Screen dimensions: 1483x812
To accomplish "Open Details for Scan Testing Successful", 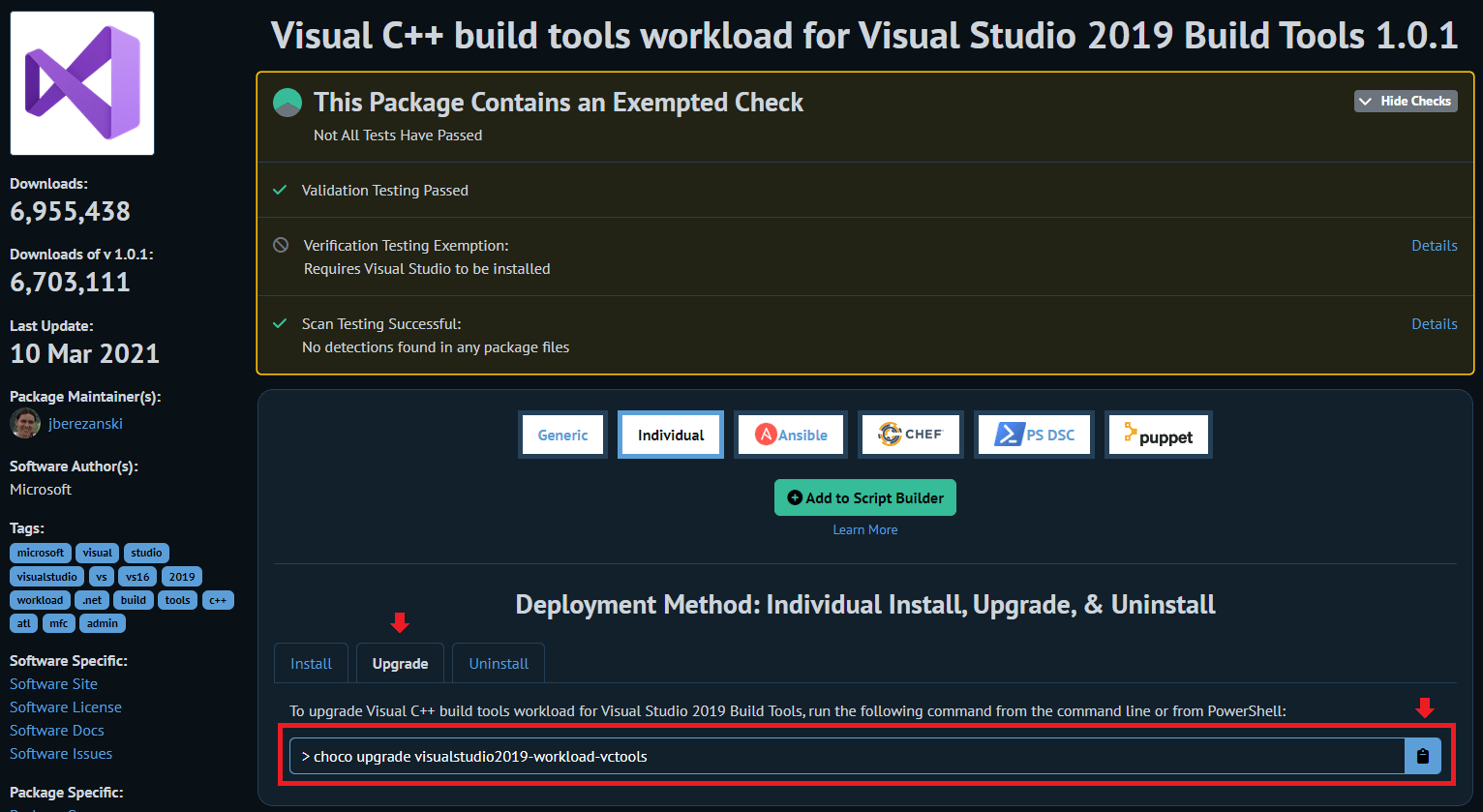I will pos(1435,323).
